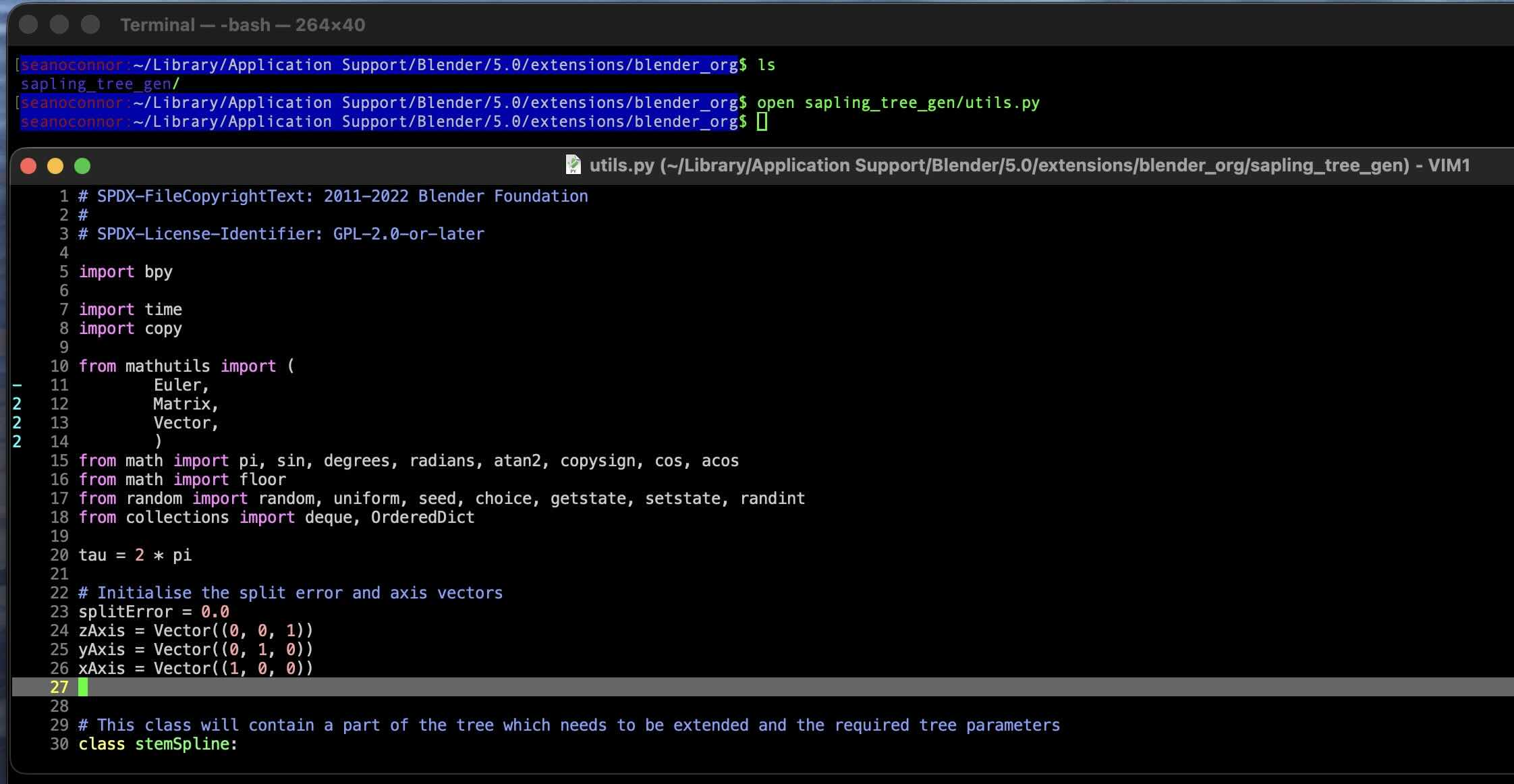Image resolution: width=1514 pixels, height=784 pixels.
Task: Click the SPDX-License-Identifier comment on line 3
Action: point(281,234)
